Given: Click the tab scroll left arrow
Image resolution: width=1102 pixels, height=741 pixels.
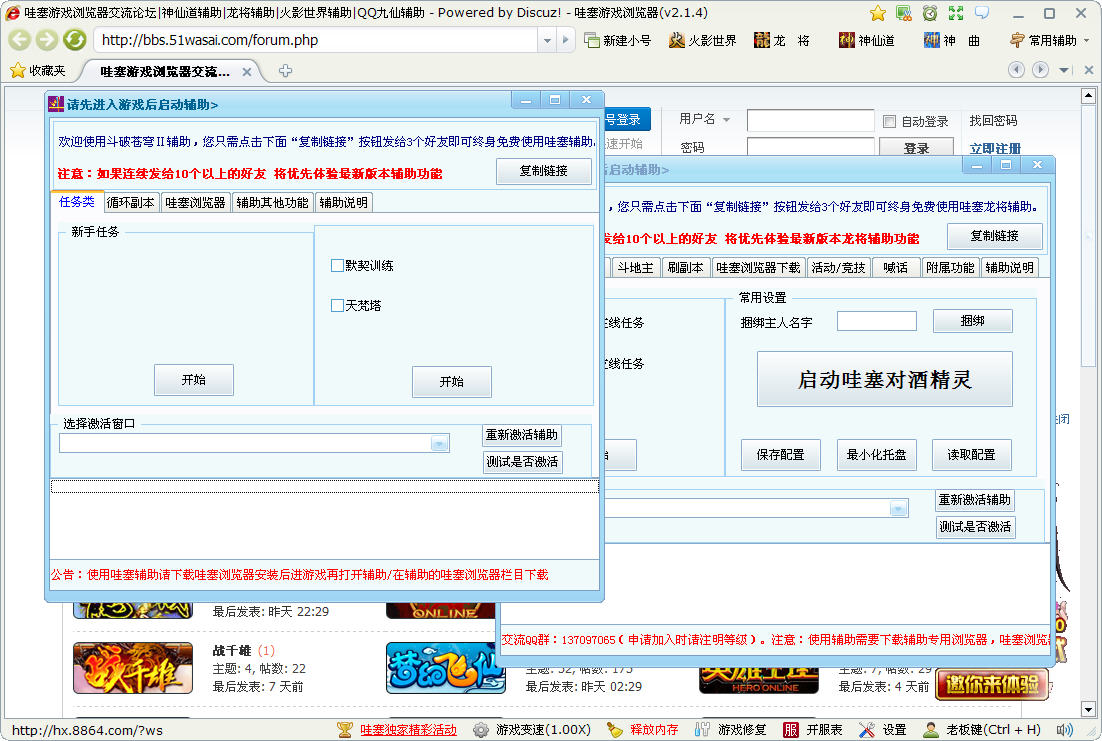Looking at the screenshot, I should tap(1016, 70).
